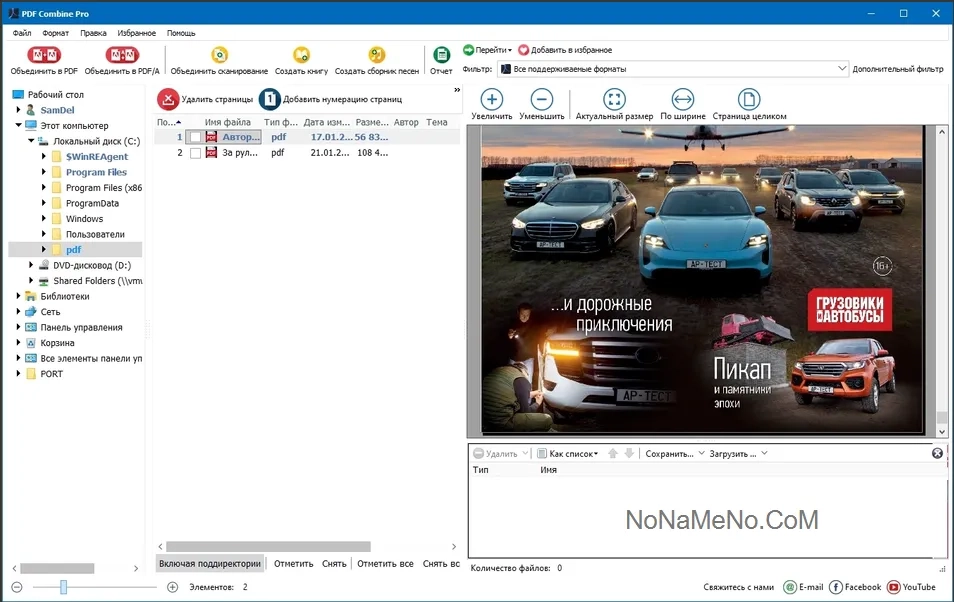Adjust the thumbnail zoom slider handle

point(63,587)
